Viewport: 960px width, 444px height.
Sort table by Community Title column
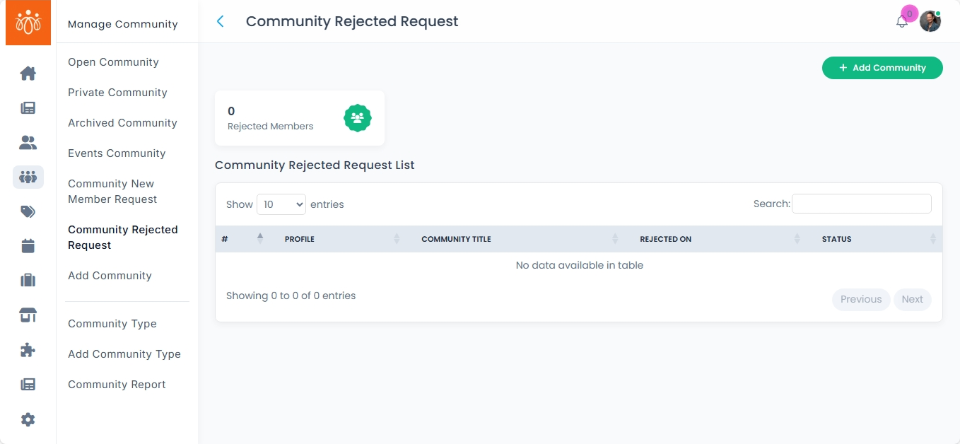tap(520, 239)
